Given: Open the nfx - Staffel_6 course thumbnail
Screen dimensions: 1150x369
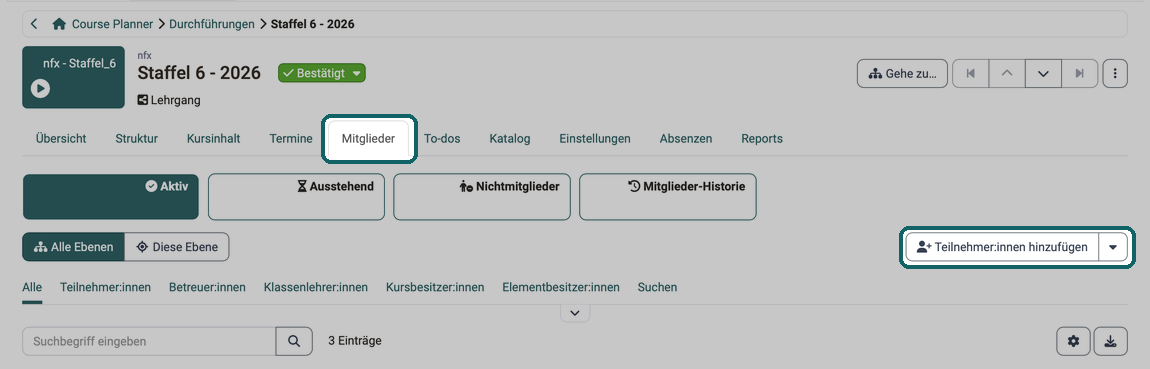Looking at the screenshot, I should click(73, 77).
